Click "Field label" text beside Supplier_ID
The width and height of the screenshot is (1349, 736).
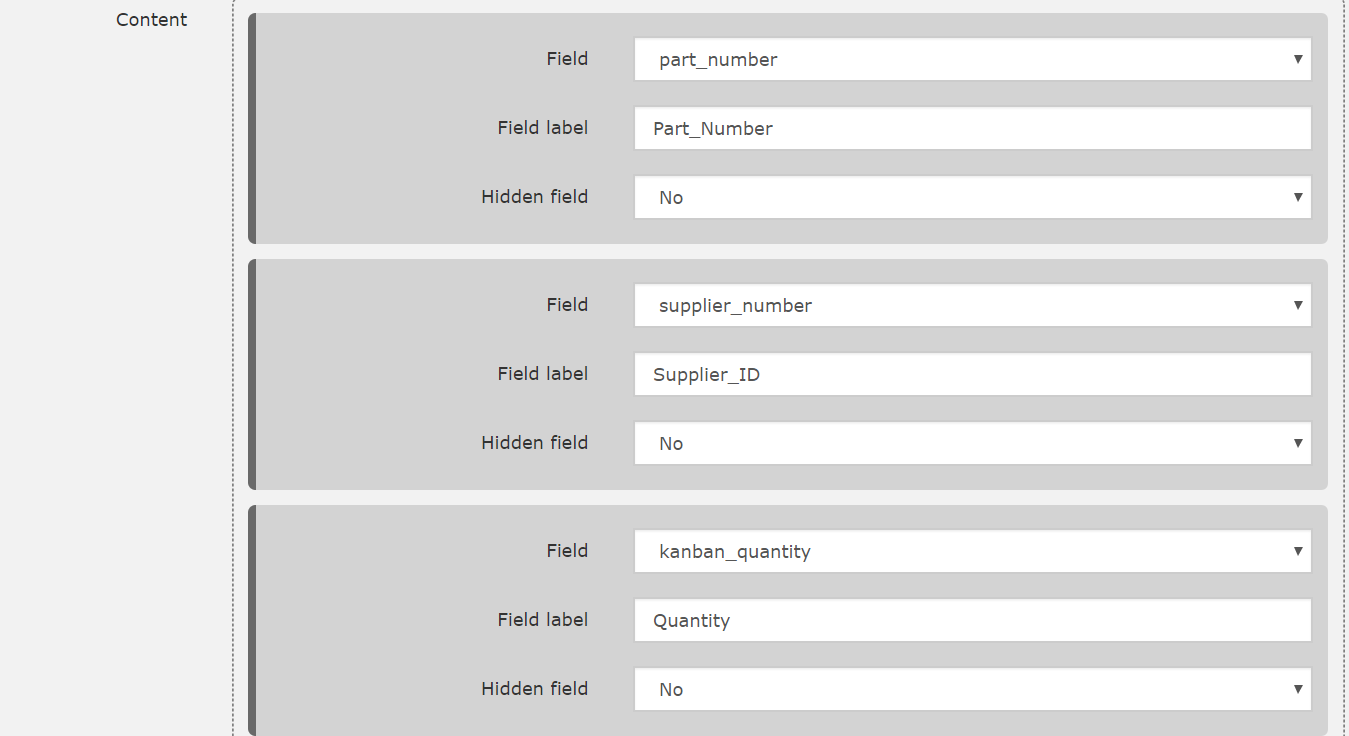[542, 374]
